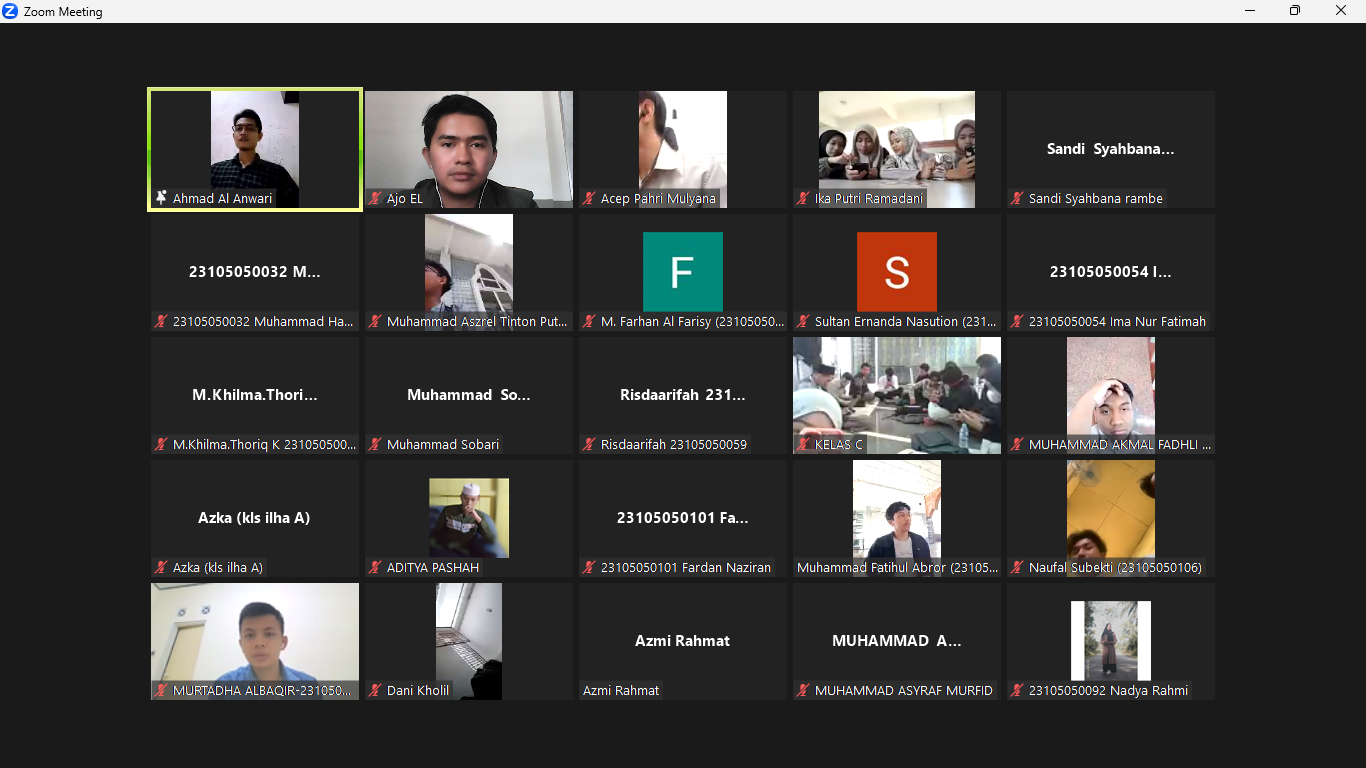Click MUHAMMAD ASYRAF MURFID's muted mic icon

pos(804,690)
